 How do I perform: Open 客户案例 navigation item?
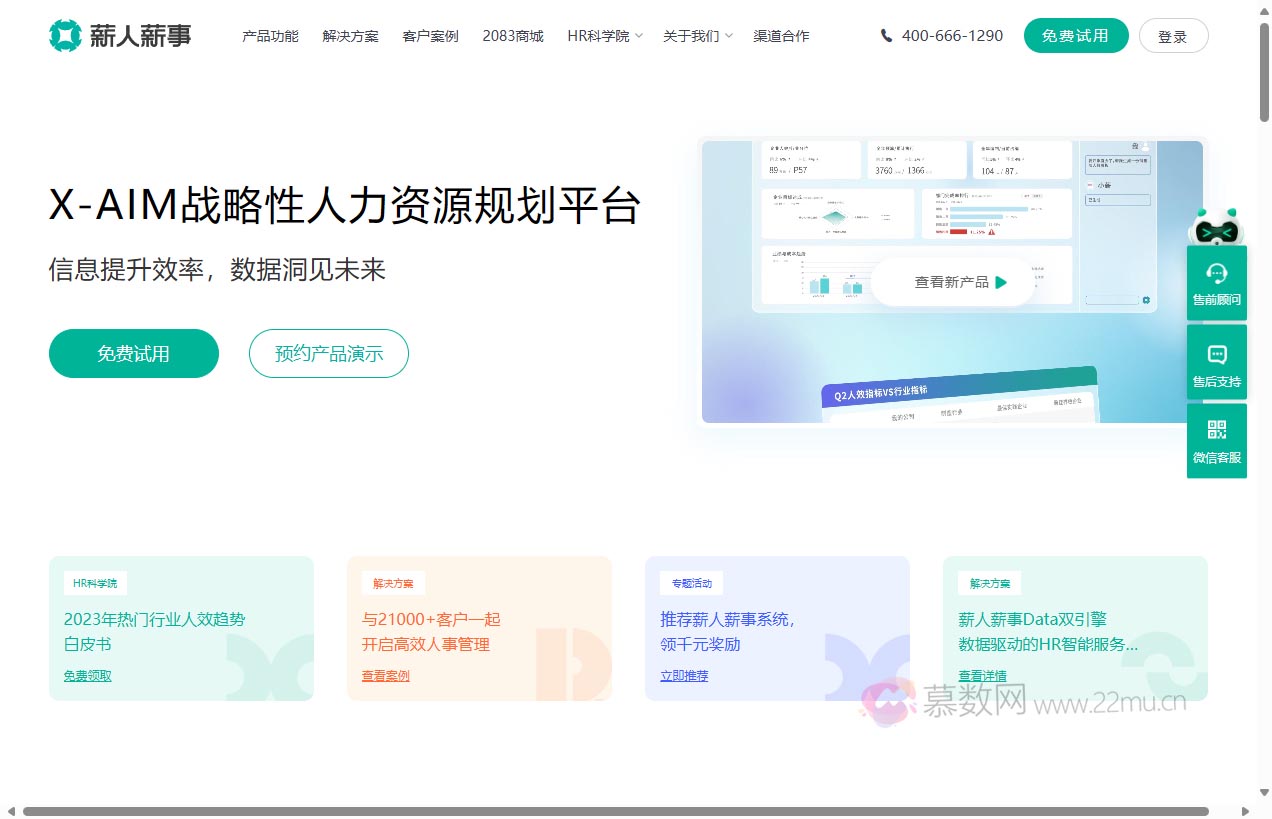430,36
